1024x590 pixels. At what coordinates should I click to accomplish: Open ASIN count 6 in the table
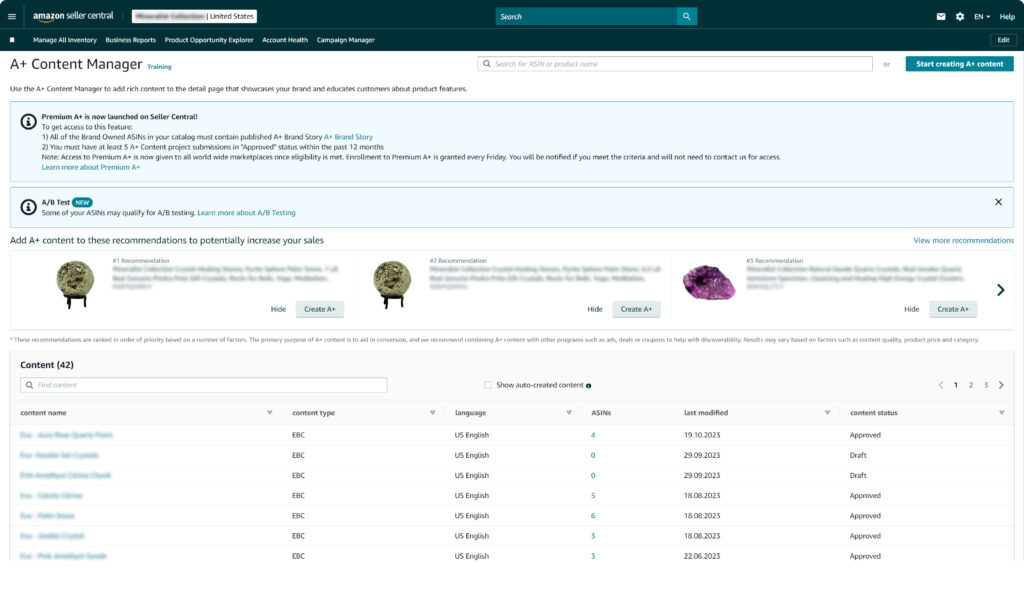pos(593,516)
